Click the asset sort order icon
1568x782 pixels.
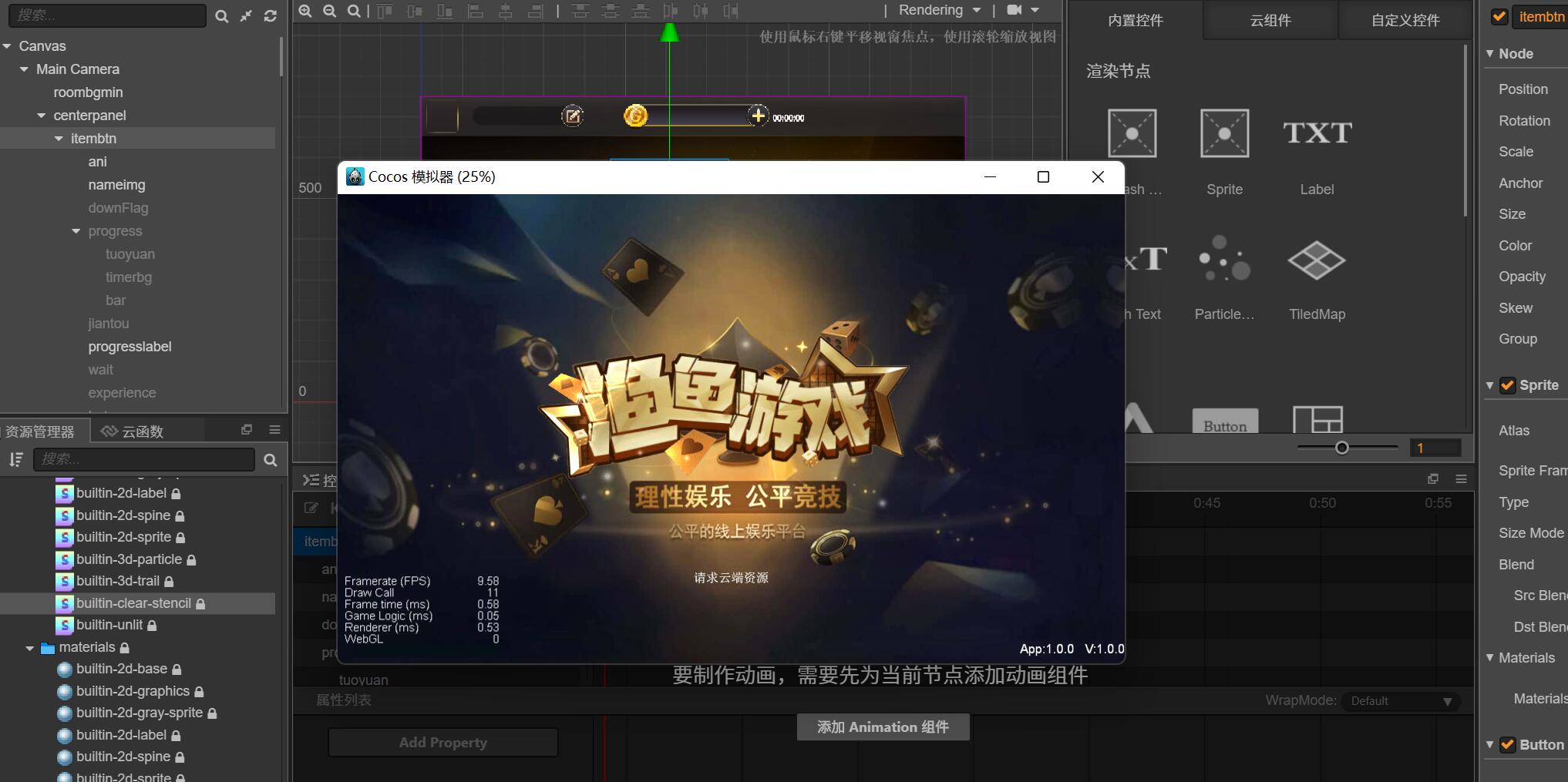click(15, 459)
